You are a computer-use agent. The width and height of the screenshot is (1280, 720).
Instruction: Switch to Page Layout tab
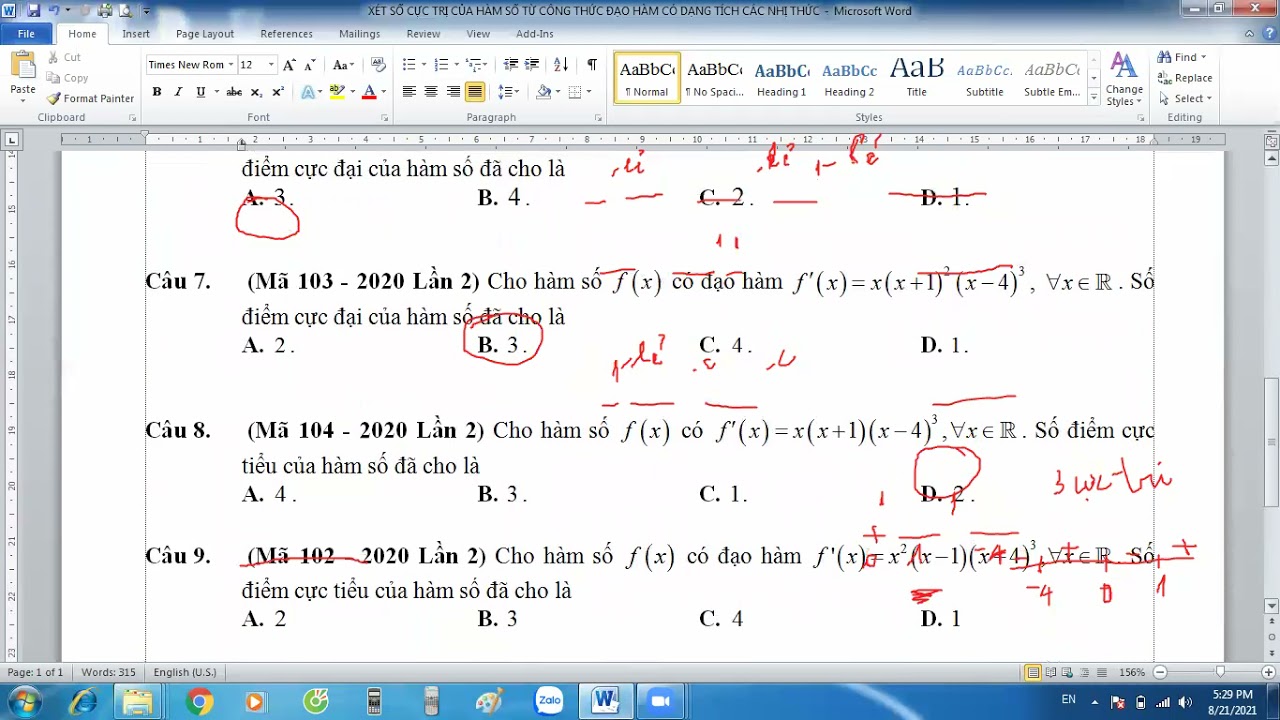pyautogui.click(x=205, y=33)
